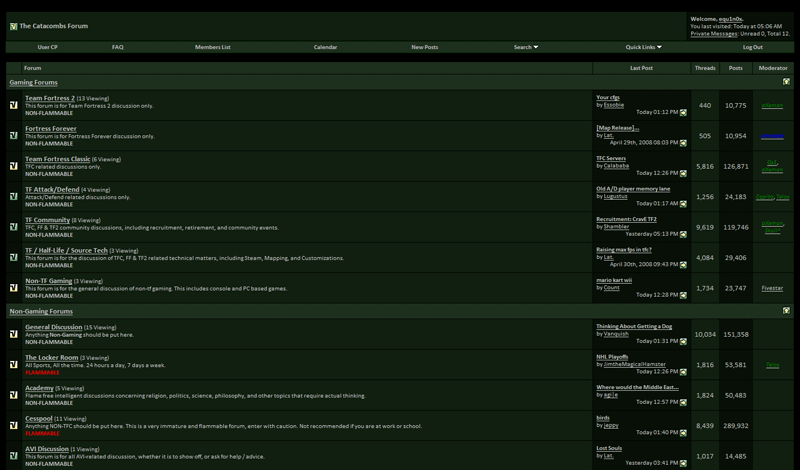Open the 'Recruitment: CravE TF2' thread
The width and height of the screenshot is (800, 470).
(x=627, y=219)
